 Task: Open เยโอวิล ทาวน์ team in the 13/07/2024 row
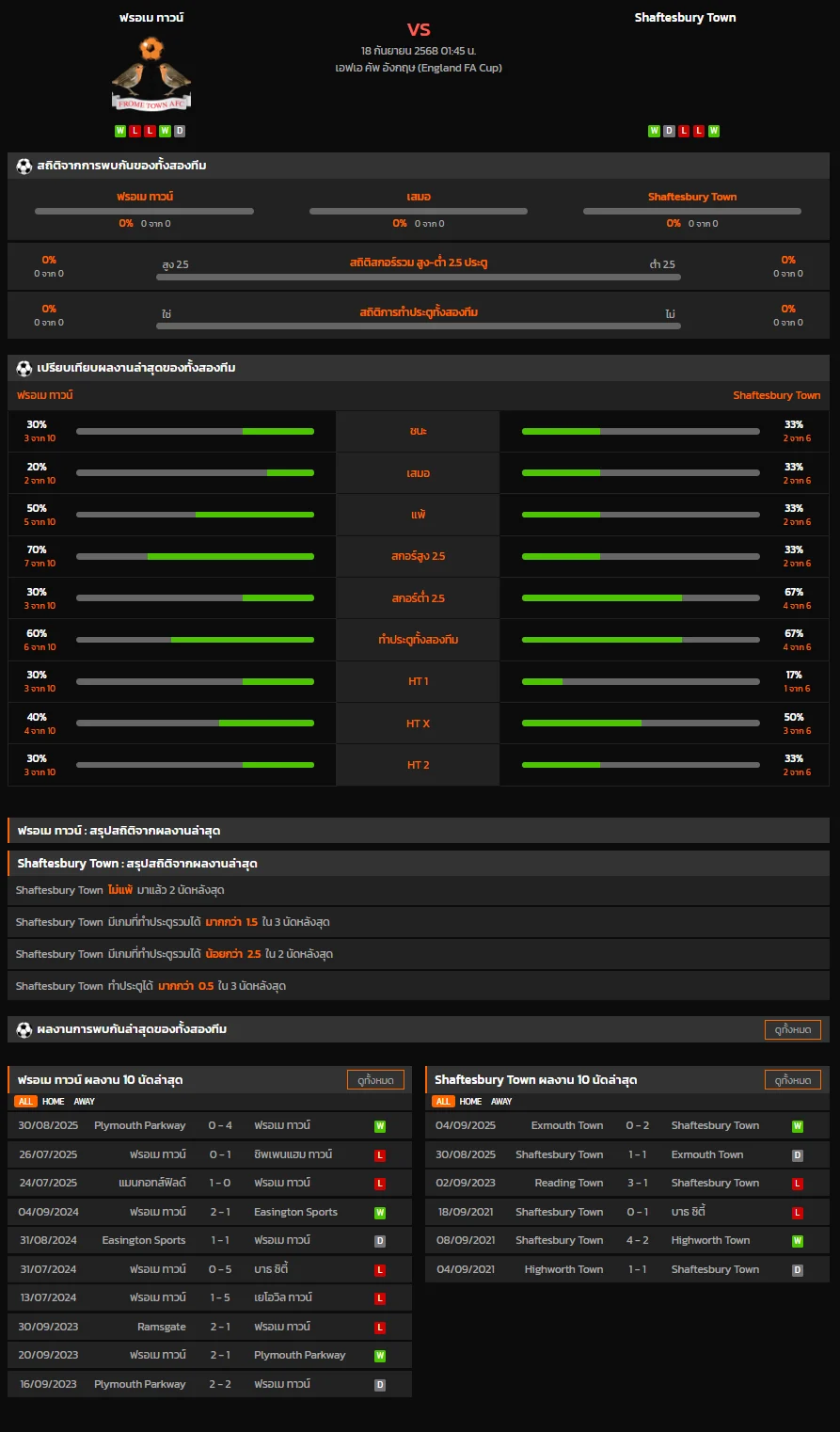283,1298
